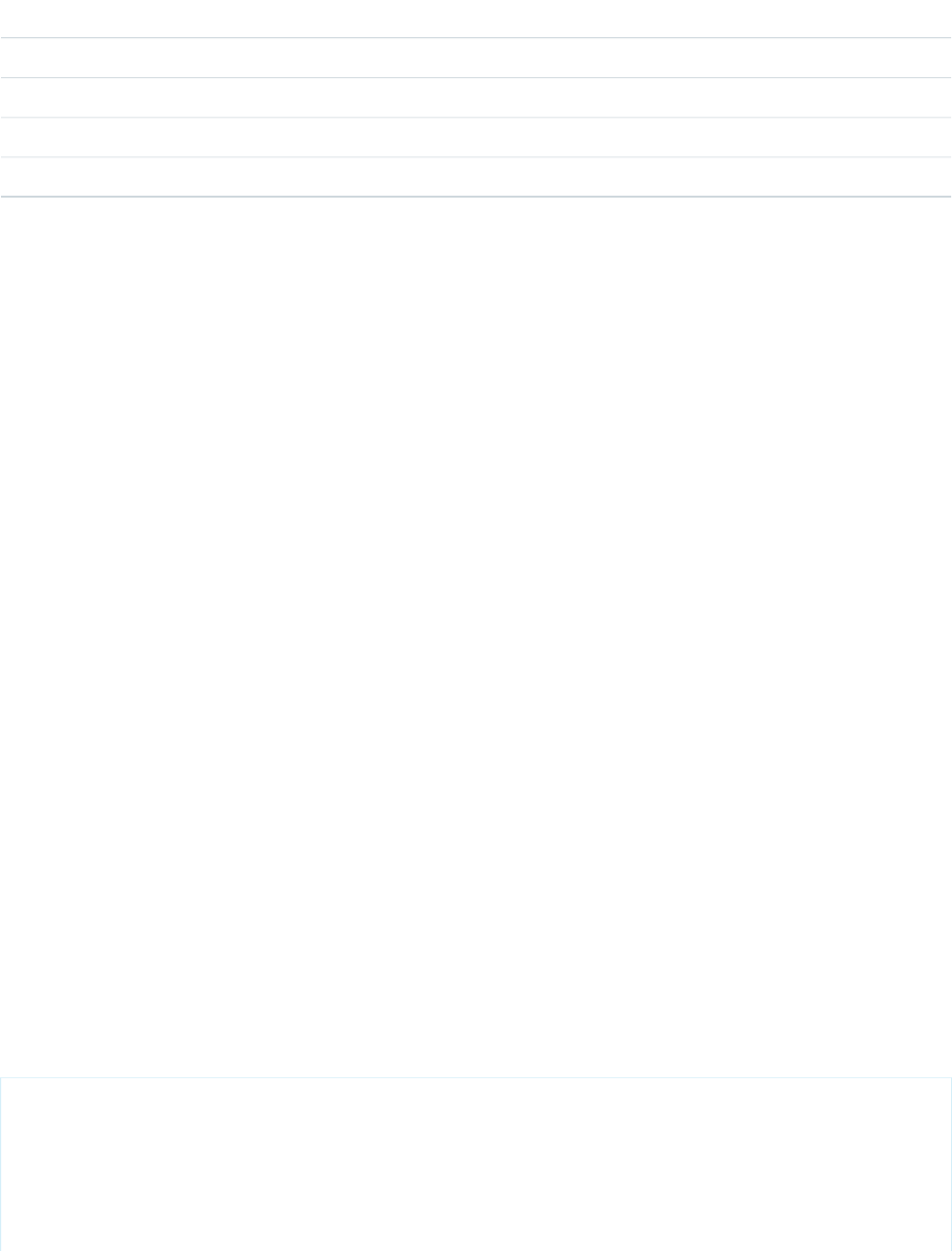This screenshot has width=952, height=1251.
Task: Click blank space just above the bottom box
Action: click(476, 1056)
